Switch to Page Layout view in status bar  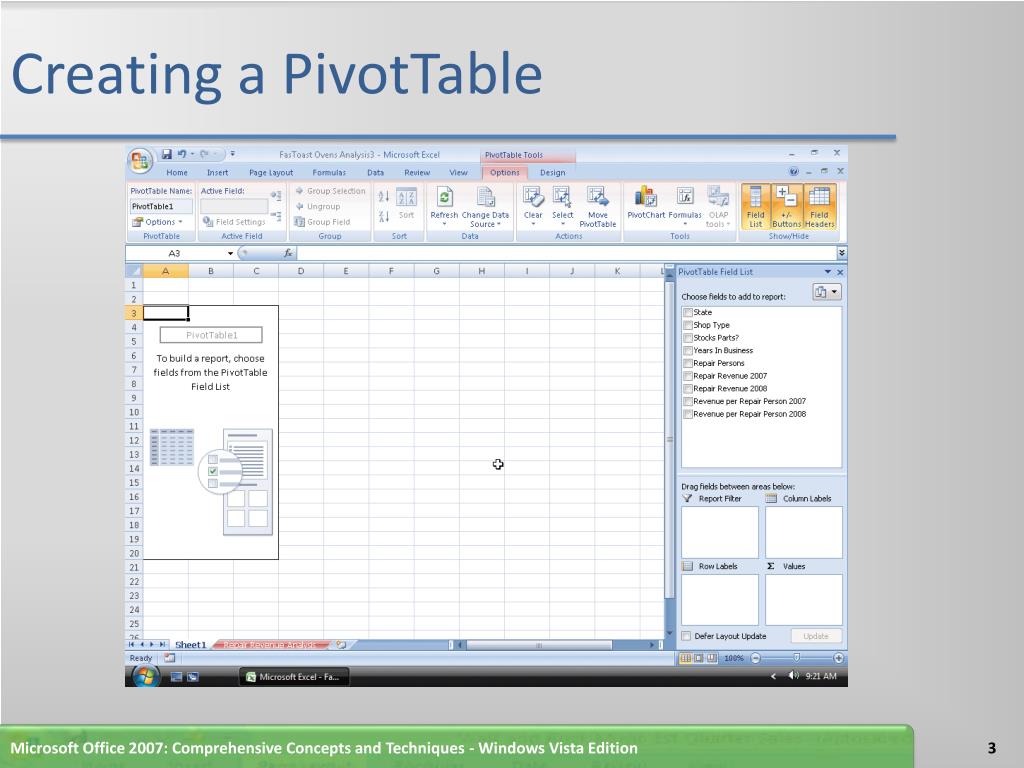[698, 658]
